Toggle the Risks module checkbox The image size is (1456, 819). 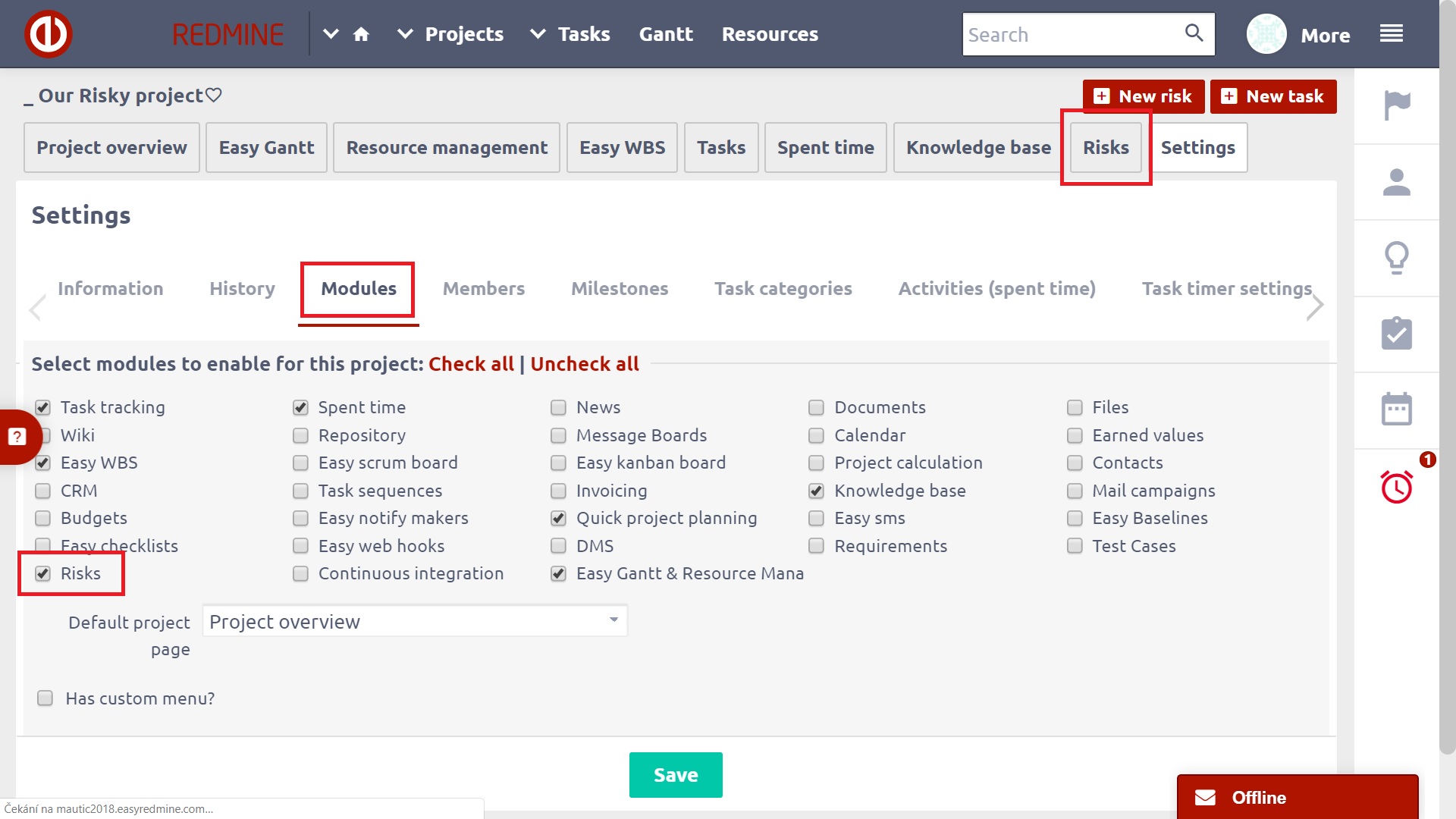[x=43, y=574]
